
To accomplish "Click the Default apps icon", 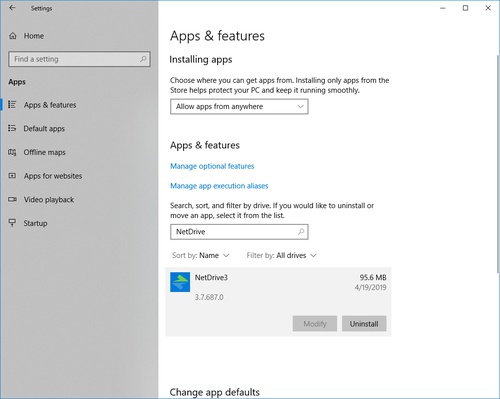I will click(x=12, y=128).
